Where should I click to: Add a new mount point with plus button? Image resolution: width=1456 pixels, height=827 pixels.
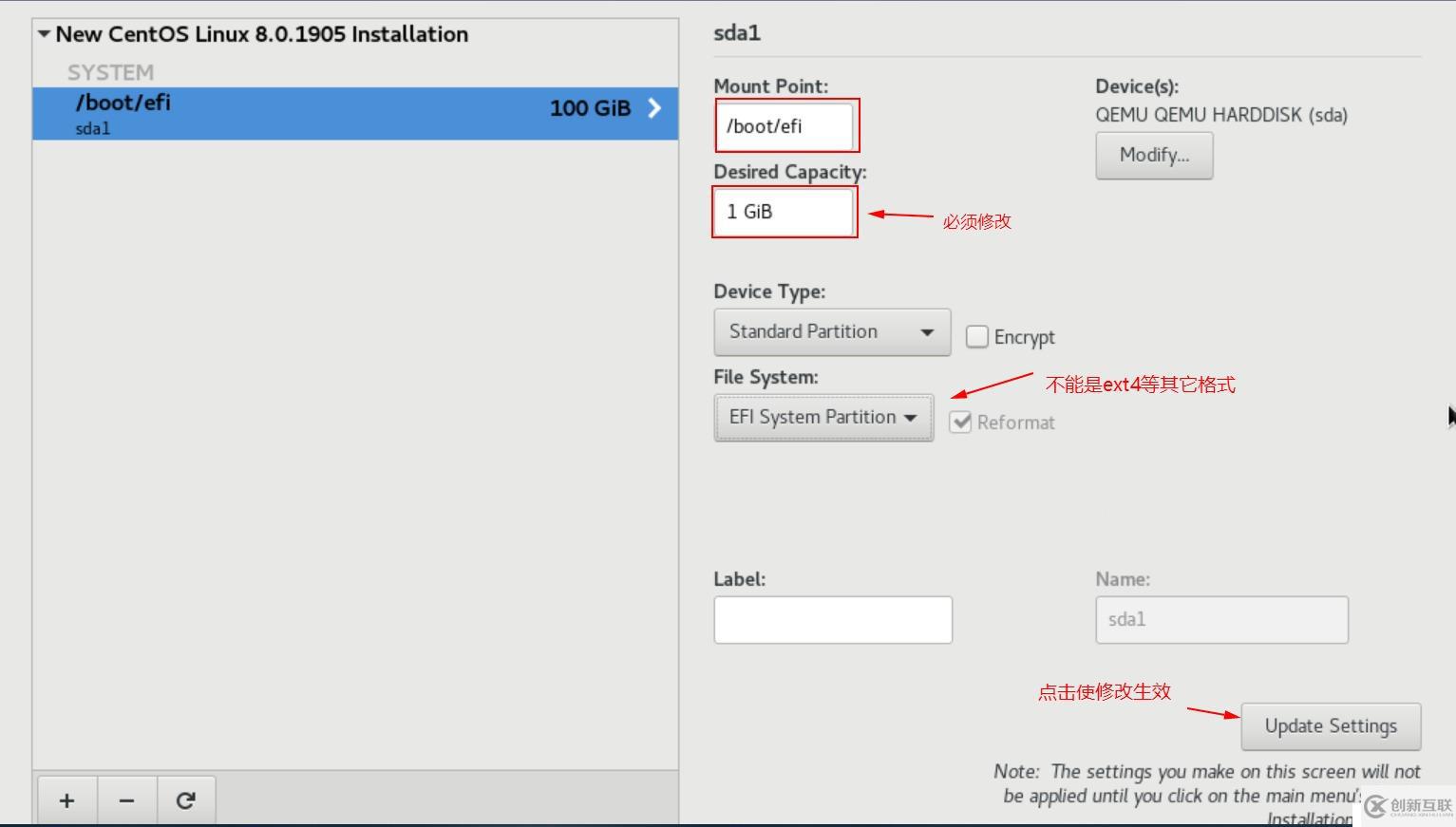tap(66, 800)
